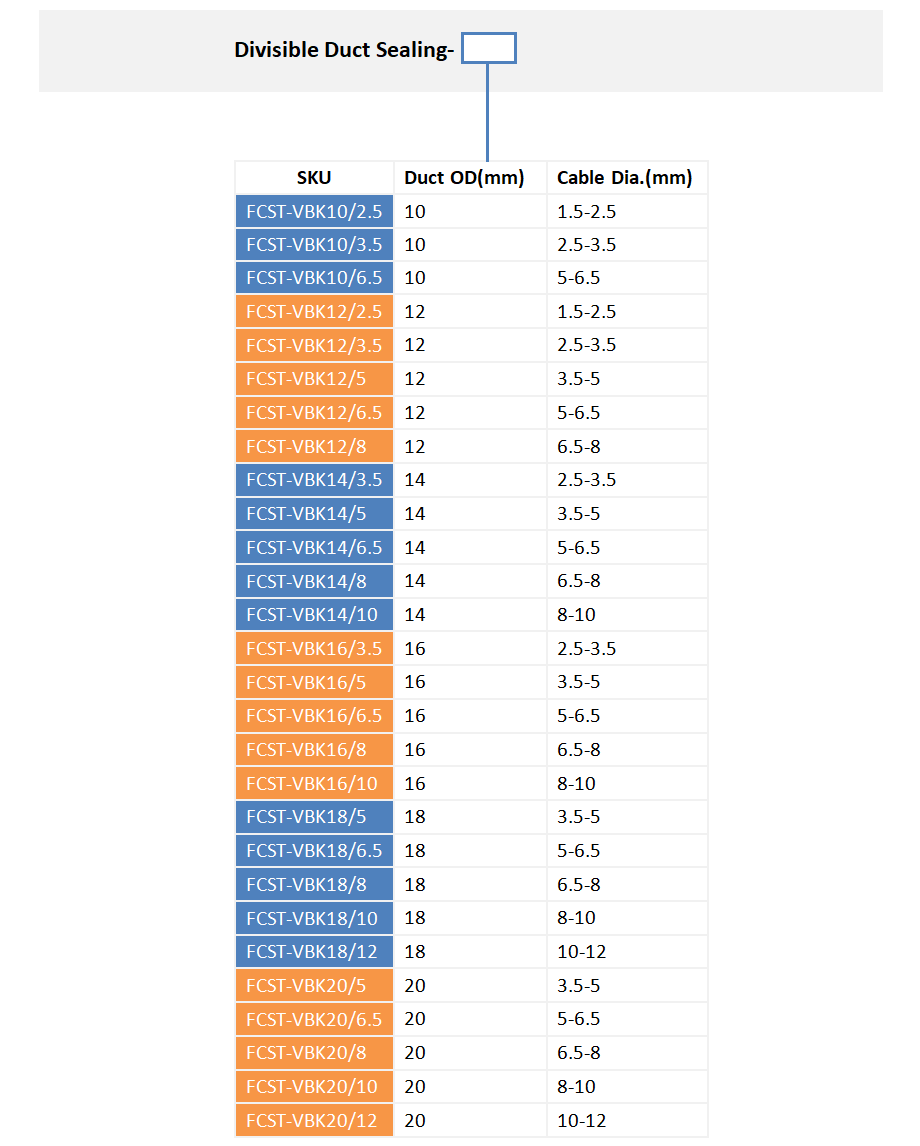This screenshot has width=920, height=1146.
Task: Pick the FCST-VBK16/6.5 SKU cell
Action: (314, 716)
